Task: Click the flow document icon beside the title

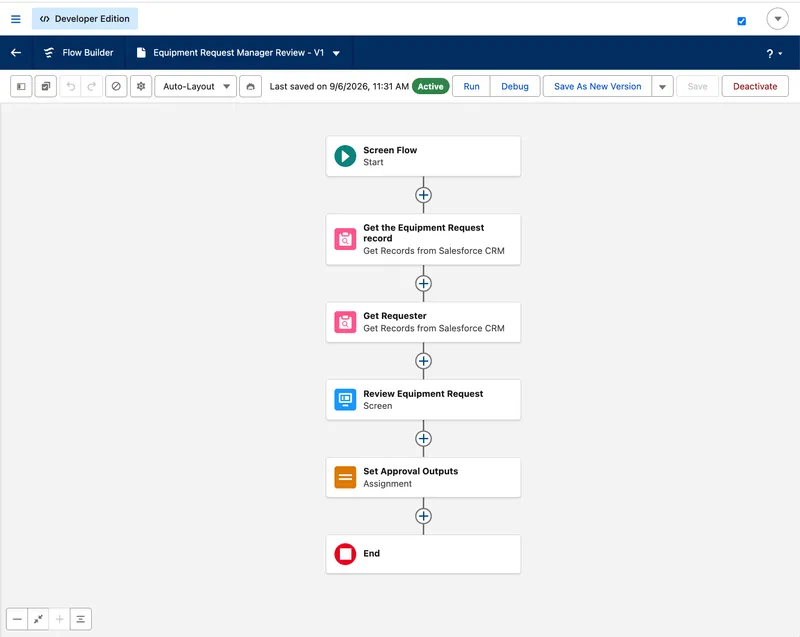Action: point(141,53)
